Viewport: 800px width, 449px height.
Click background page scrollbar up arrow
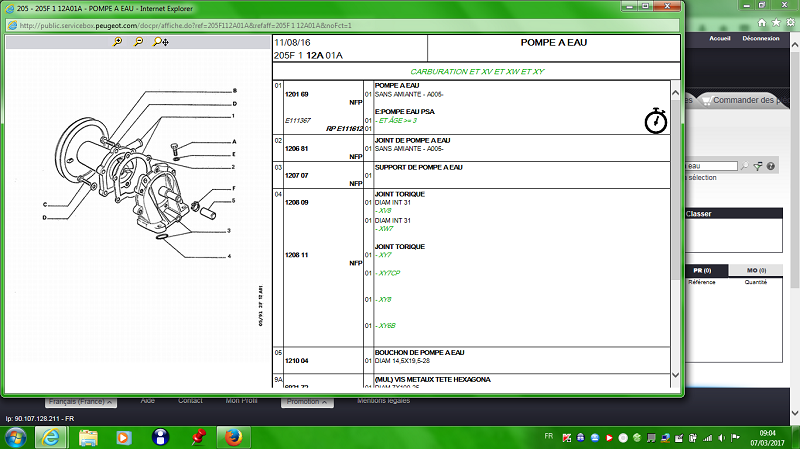[795, 45]
